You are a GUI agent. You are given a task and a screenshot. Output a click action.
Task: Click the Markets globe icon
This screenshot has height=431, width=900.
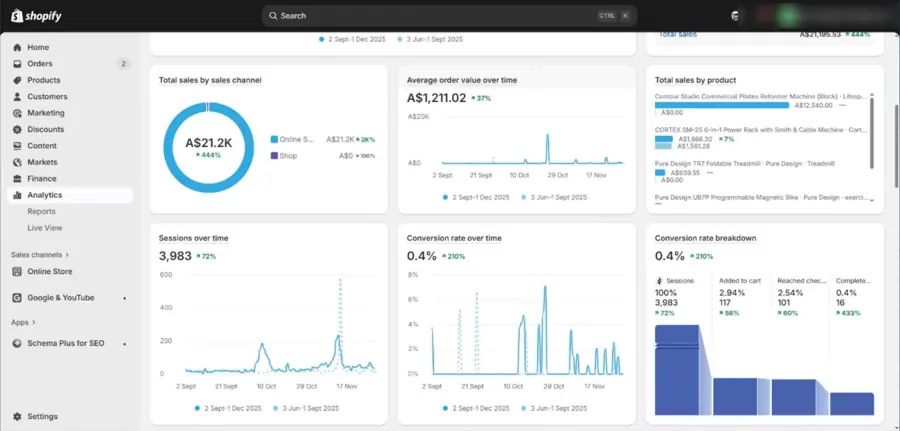[17, 162]
